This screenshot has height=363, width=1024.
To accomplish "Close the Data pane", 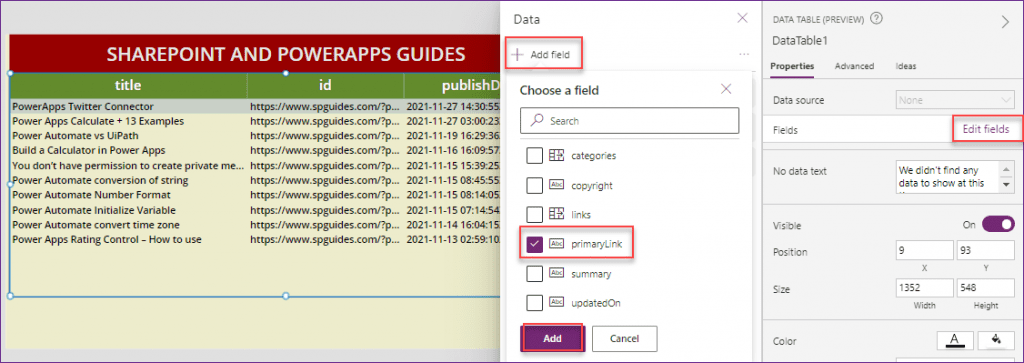I will [x=743, y=18].
